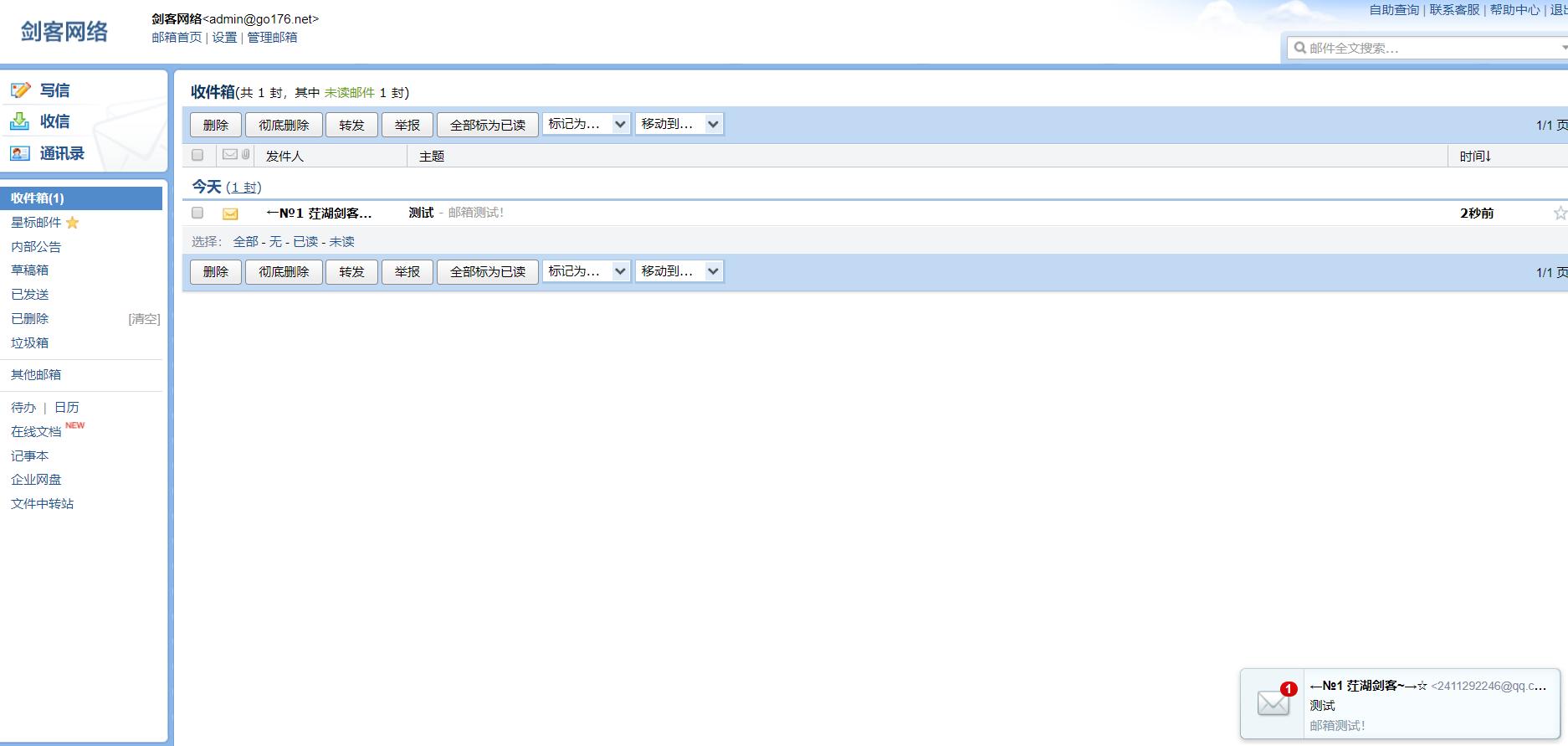Viewport: 1568px width, 746px height.
Task: Click the top 彻底删除 button
Action: click(x=284, y=125)
